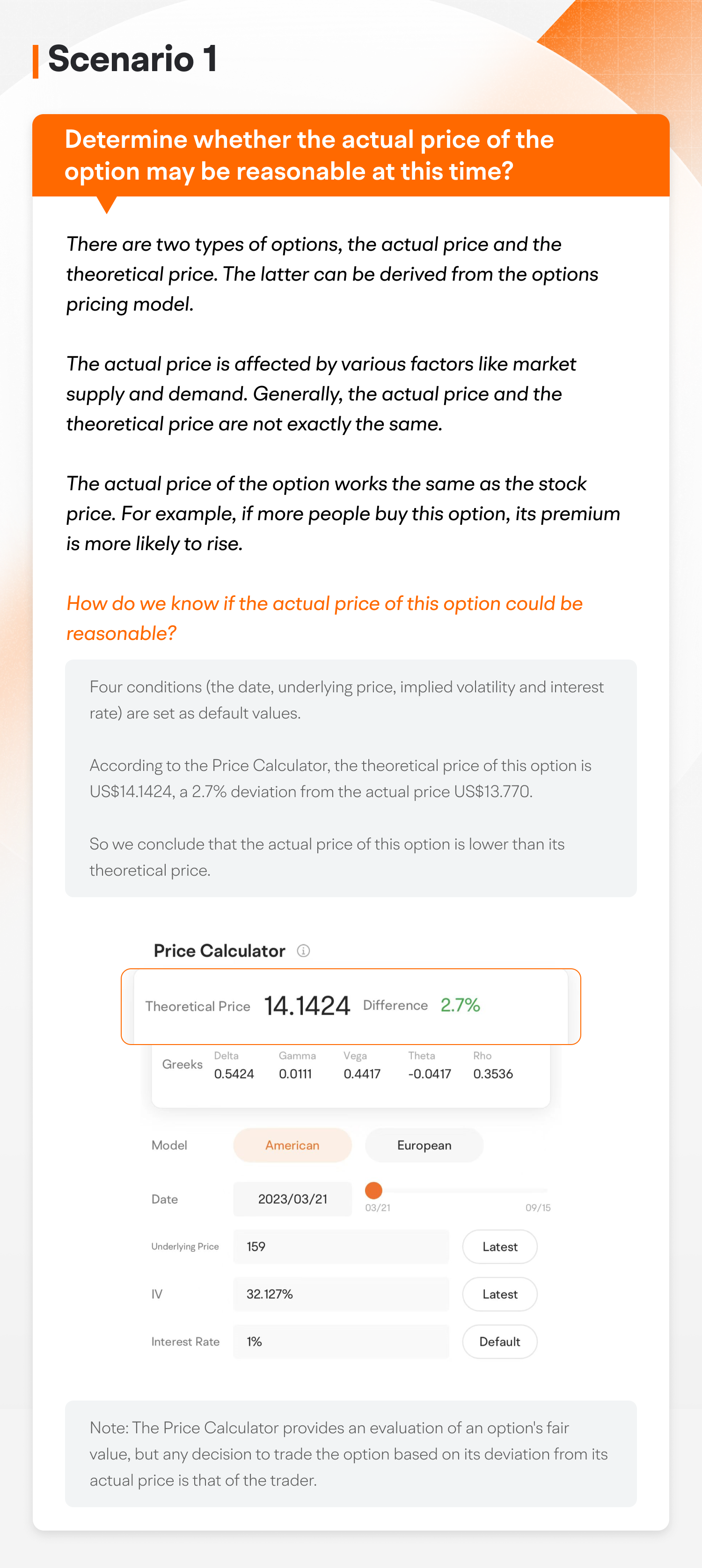The width and height of the screenshot is (702, 1568).
Task: Click the green 2.7% difference value
Action: click(462, 1005)
